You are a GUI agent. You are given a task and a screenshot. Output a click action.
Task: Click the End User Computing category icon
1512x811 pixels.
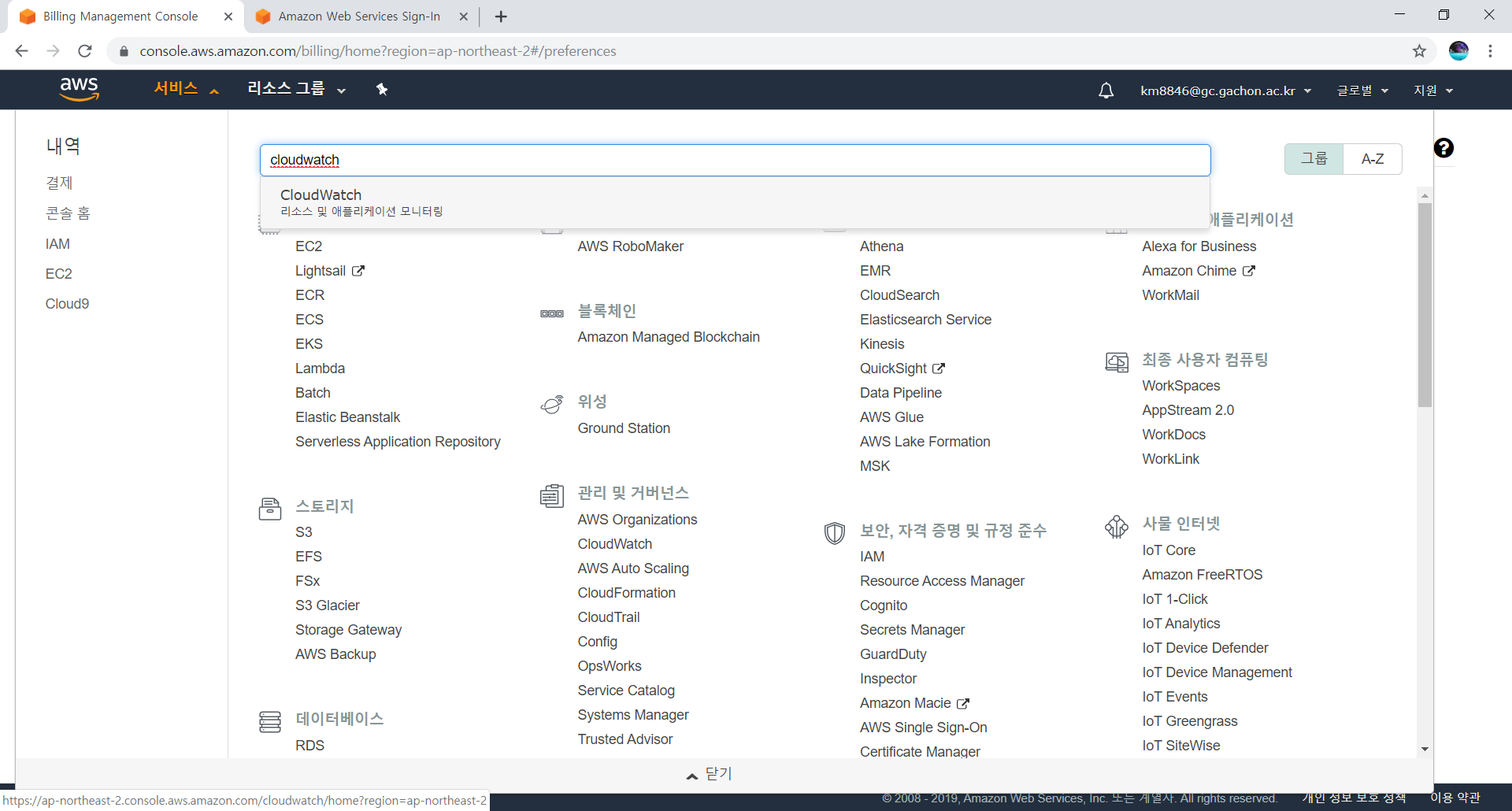point(1117,362)
